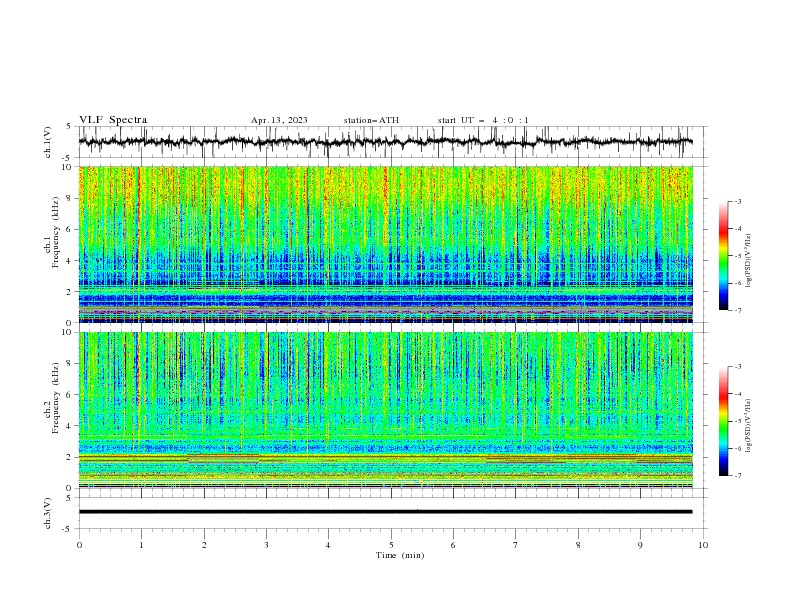
Task: Select the 'start UT = 4 :0 :1' label
Action: click(483, 120)
